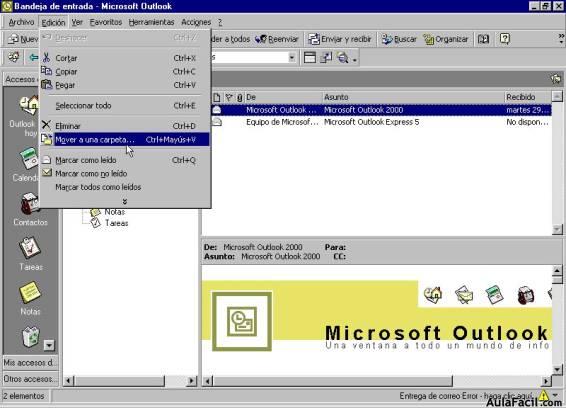Click the Reenviar toolbar button
The height and width of the screenshot is (408, 566).
[x=277, y=39]
